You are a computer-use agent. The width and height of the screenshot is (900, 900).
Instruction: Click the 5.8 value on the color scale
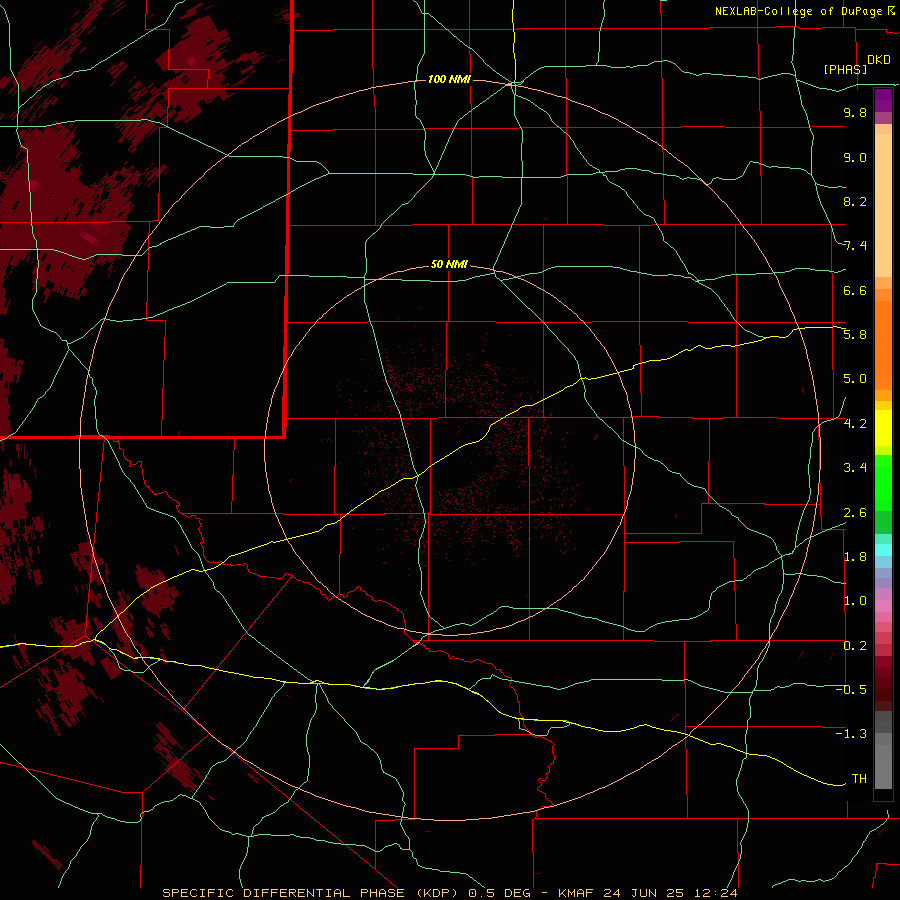(x=855, y=335)
